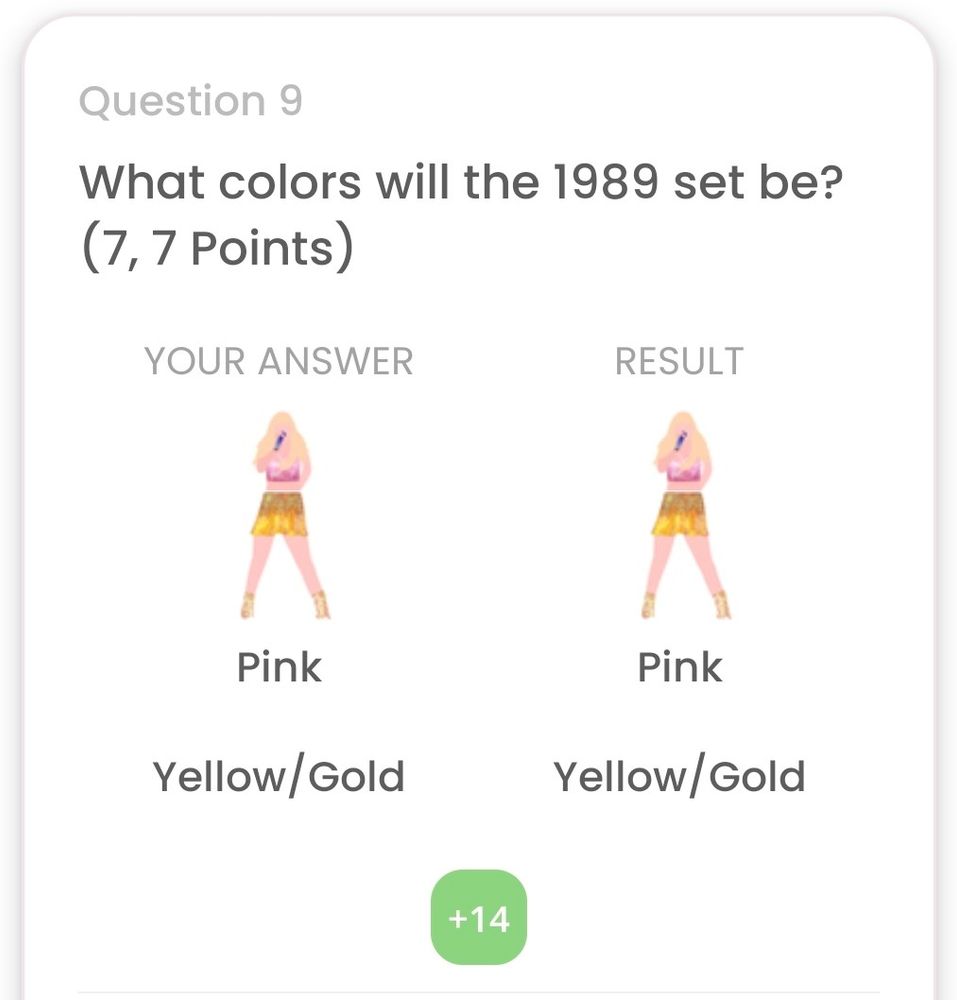Pick the gold skirt on RESULT figure

point(682,514)
